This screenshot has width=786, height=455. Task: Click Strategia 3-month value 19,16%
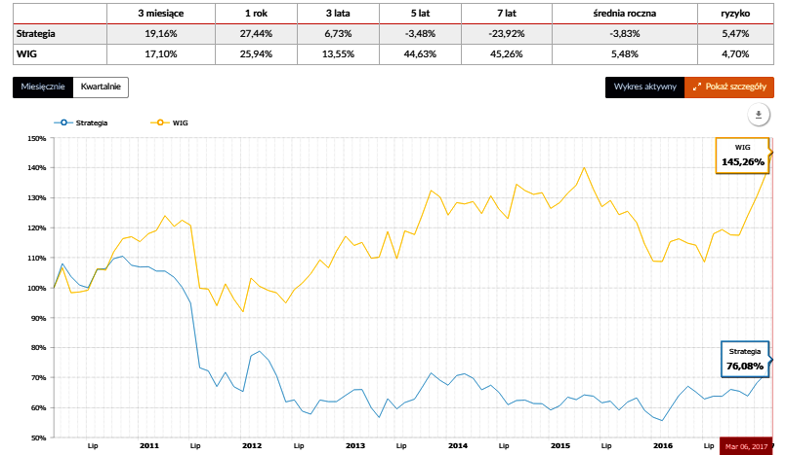tap(161, 34)
